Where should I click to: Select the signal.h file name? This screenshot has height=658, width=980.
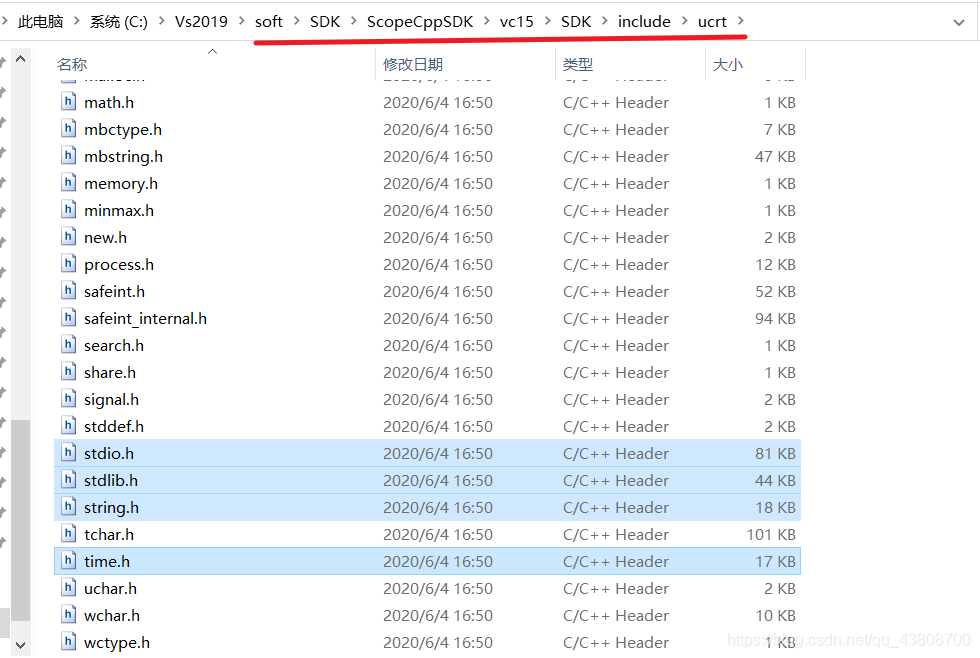(x=111, y=399)
